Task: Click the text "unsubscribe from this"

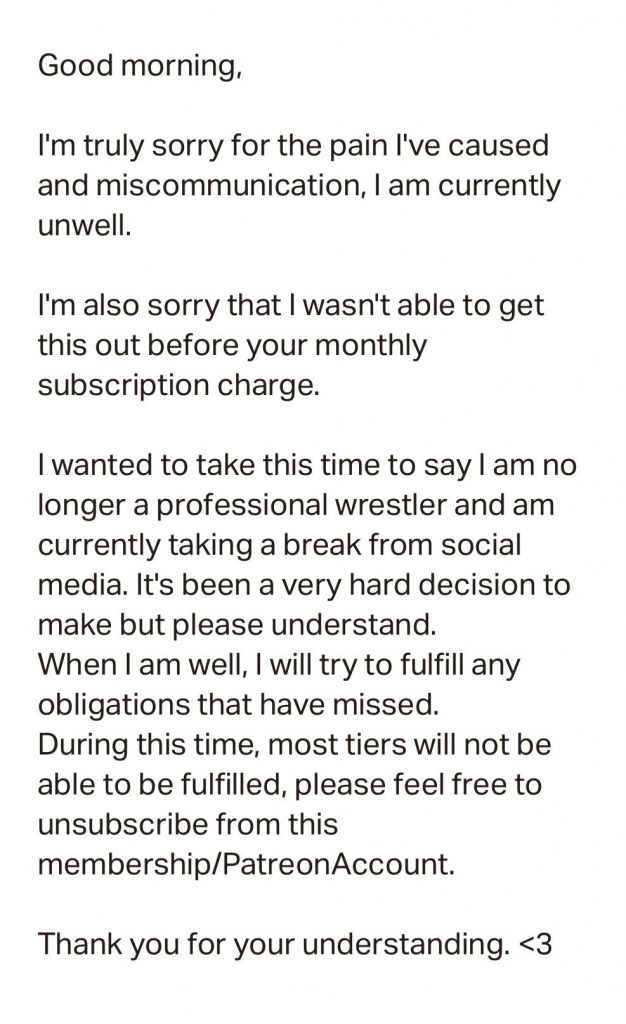Action: [x=188, y=825]
